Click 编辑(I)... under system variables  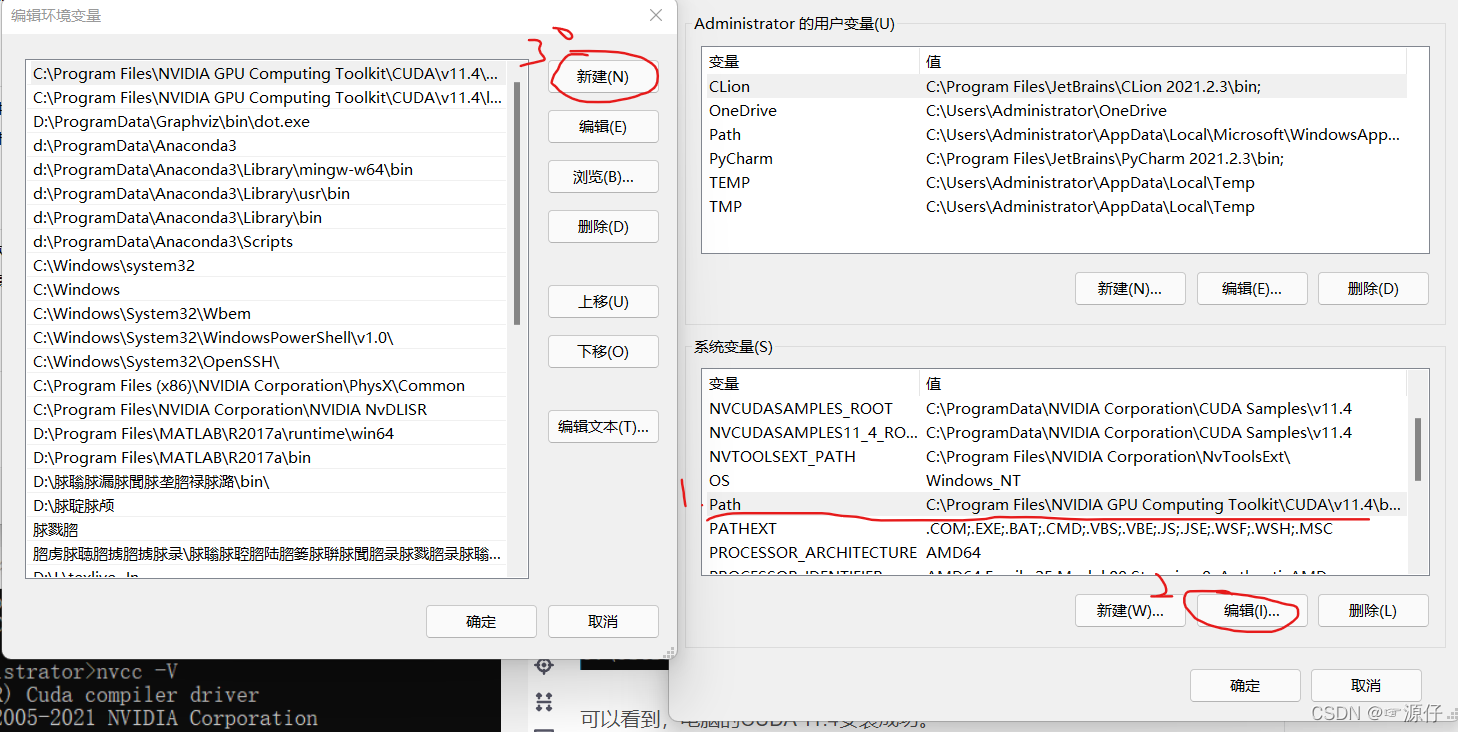(x=1252, y=611)
